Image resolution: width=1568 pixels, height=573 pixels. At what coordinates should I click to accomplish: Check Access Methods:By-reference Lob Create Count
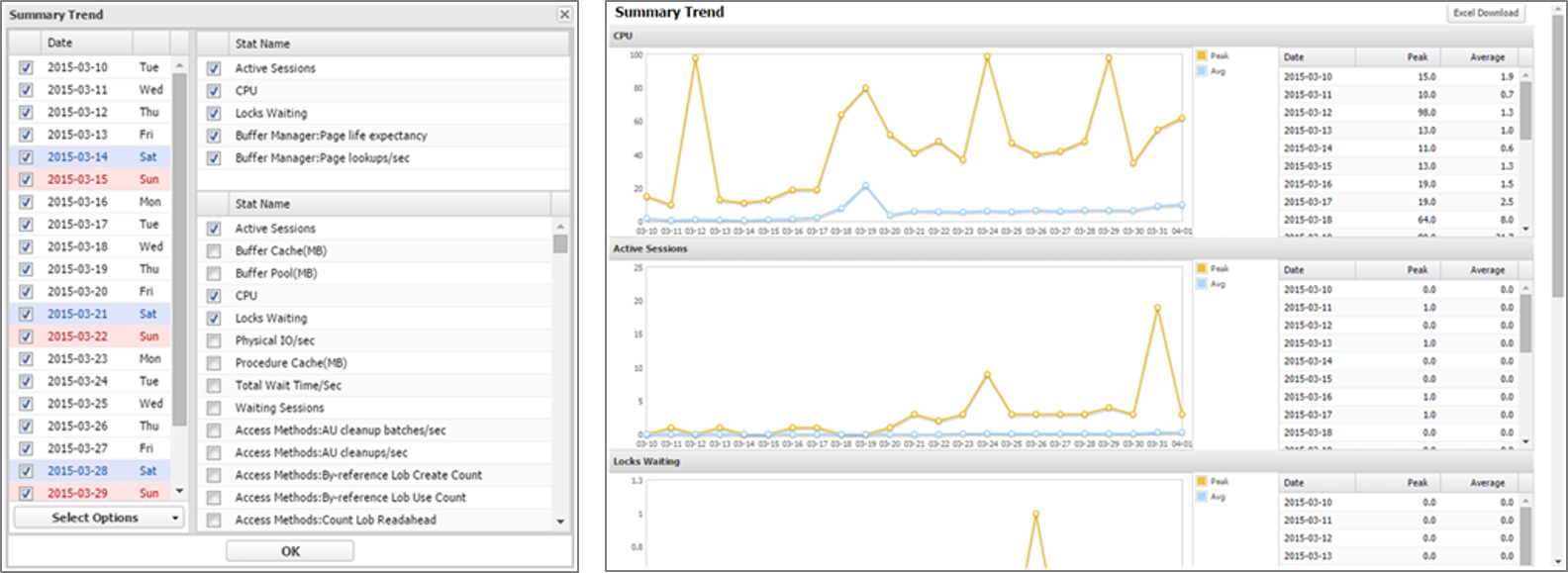[x=214, y=475]
